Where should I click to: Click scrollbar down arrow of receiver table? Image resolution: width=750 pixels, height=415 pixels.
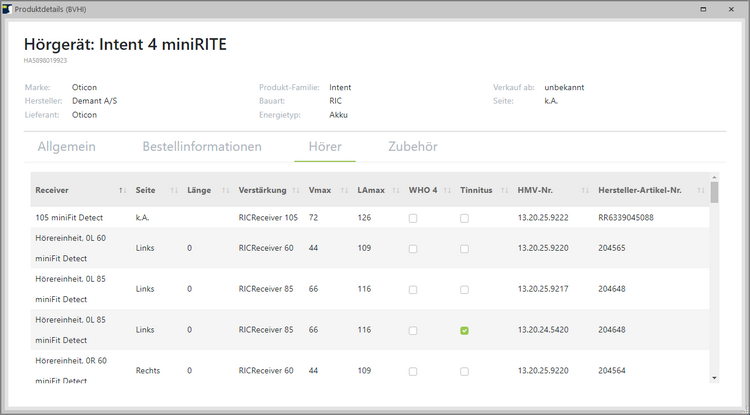(x=714, y=378)
